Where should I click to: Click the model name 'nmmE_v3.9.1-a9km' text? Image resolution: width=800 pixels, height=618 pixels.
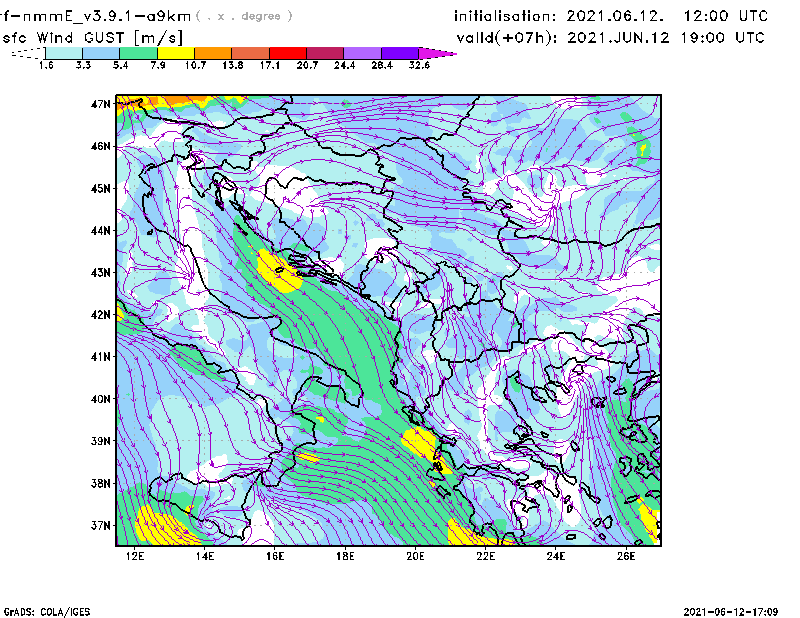pyautogui.click(x=107, y=16)
